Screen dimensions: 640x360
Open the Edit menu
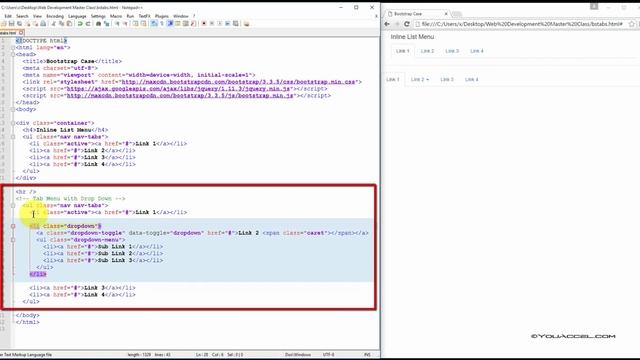[8, 16]
